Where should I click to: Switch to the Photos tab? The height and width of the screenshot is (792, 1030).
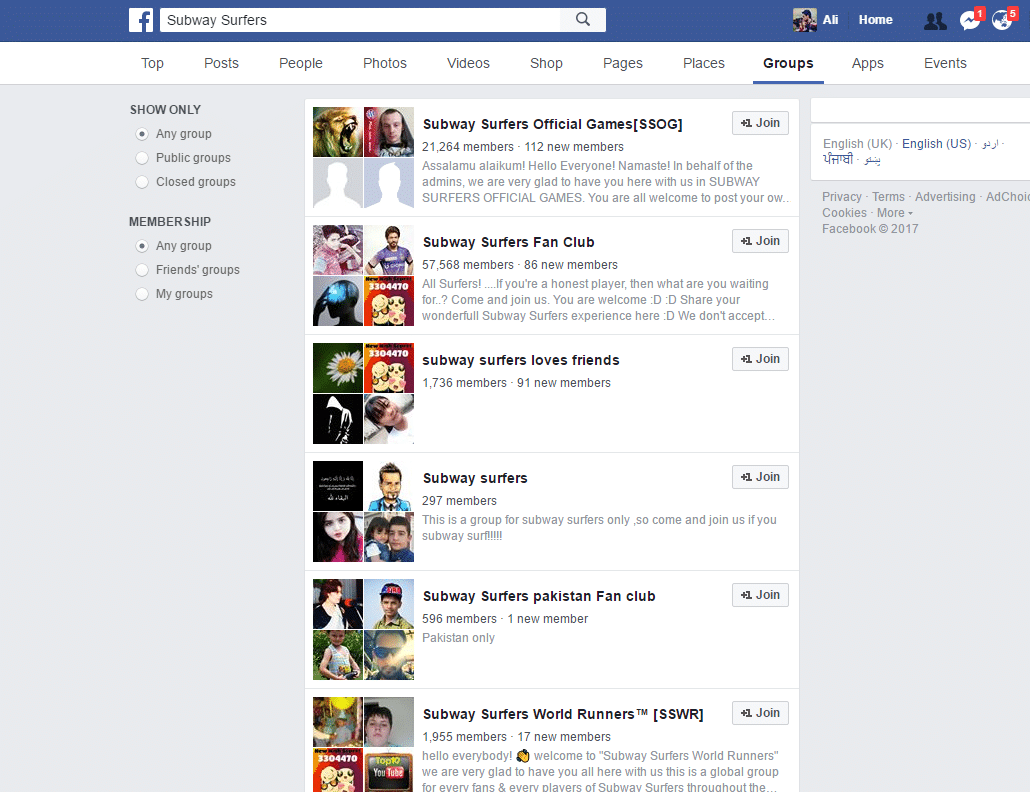(385, 63)
